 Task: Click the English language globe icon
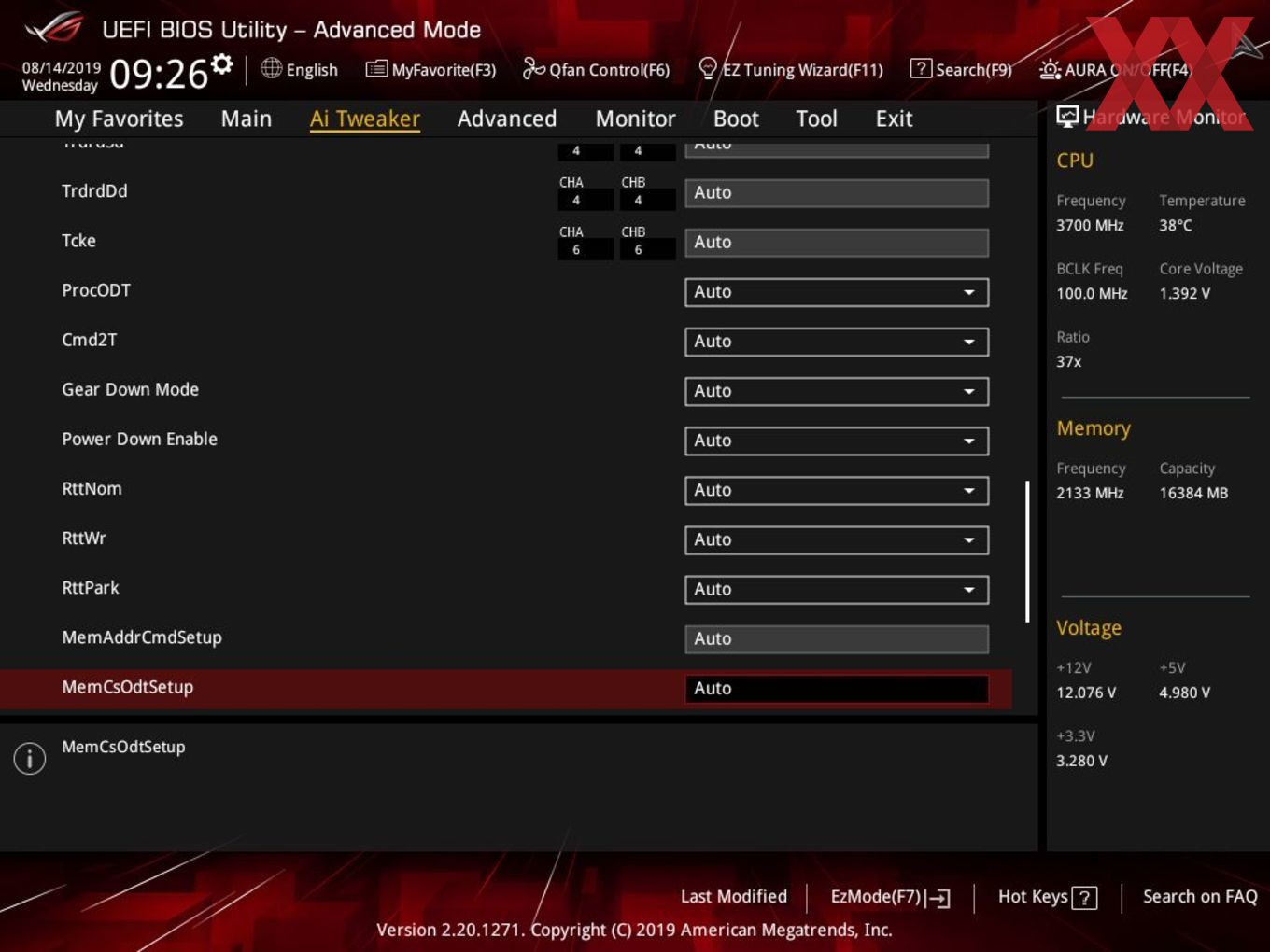pos(271,68)
